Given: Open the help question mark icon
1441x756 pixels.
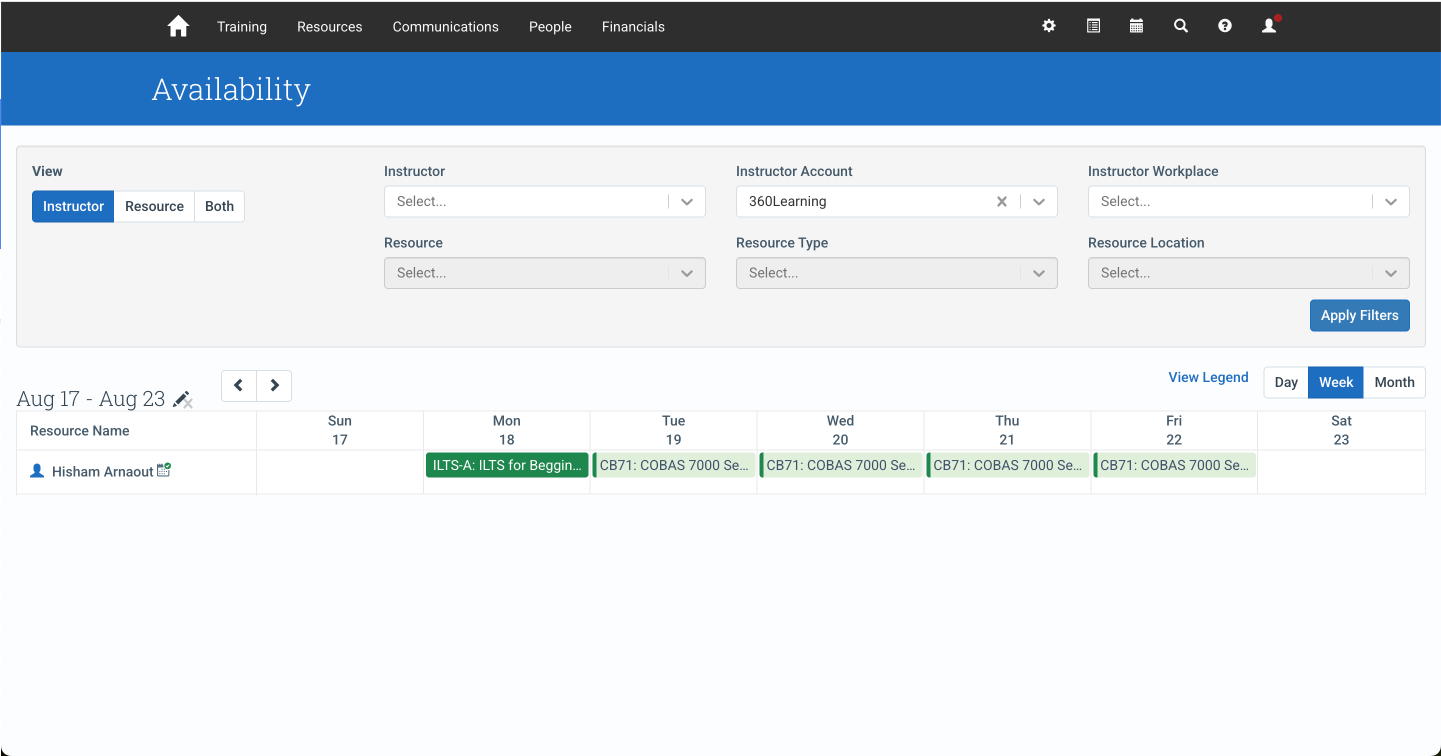Looking at the screenshot, I should (x=1225, y=26).
